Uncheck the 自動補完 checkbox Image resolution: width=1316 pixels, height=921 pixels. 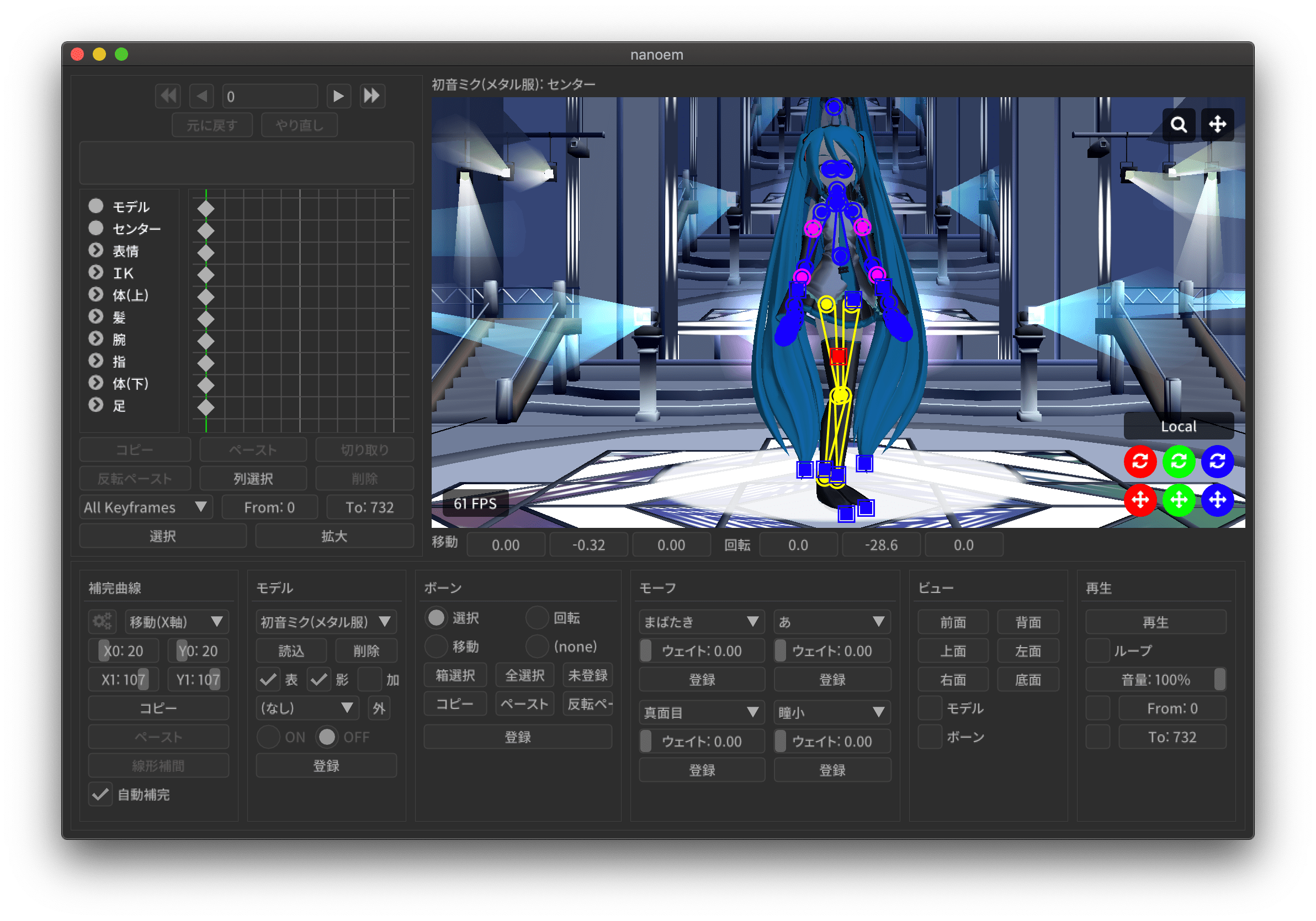point(100,794)
